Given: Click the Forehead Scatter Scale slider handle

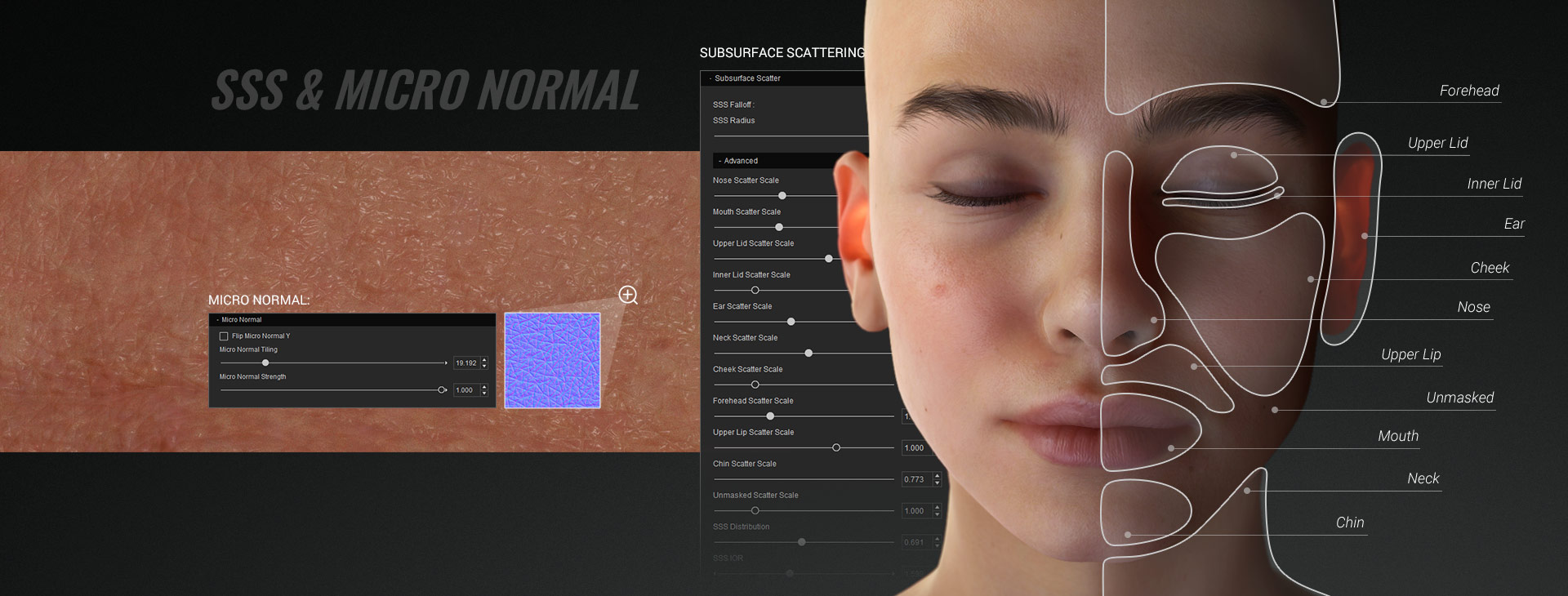Looking at the screenshot, I should coord(770,416).
